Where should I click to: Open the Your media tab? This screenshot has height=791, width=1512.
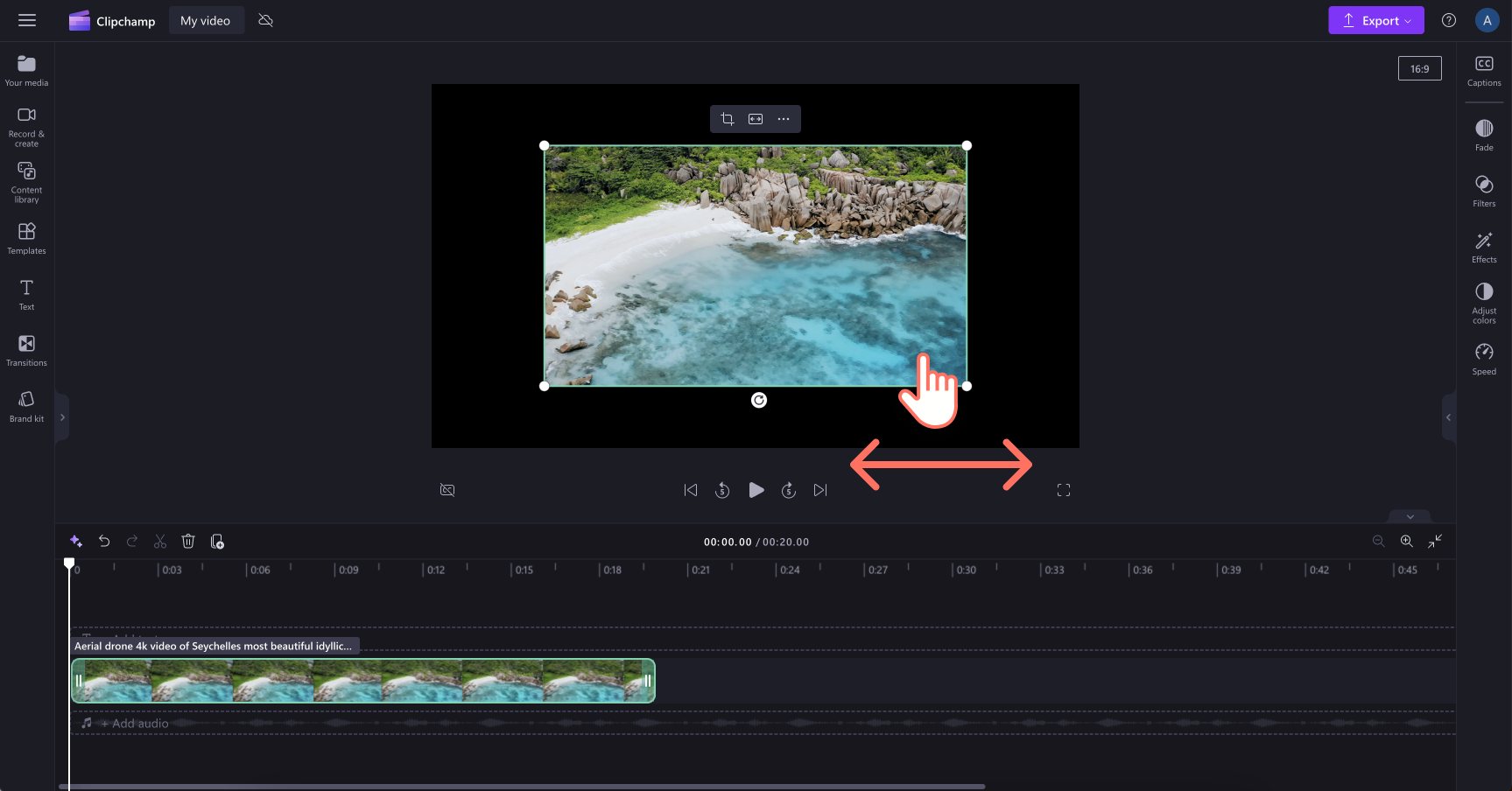point(26,71)
